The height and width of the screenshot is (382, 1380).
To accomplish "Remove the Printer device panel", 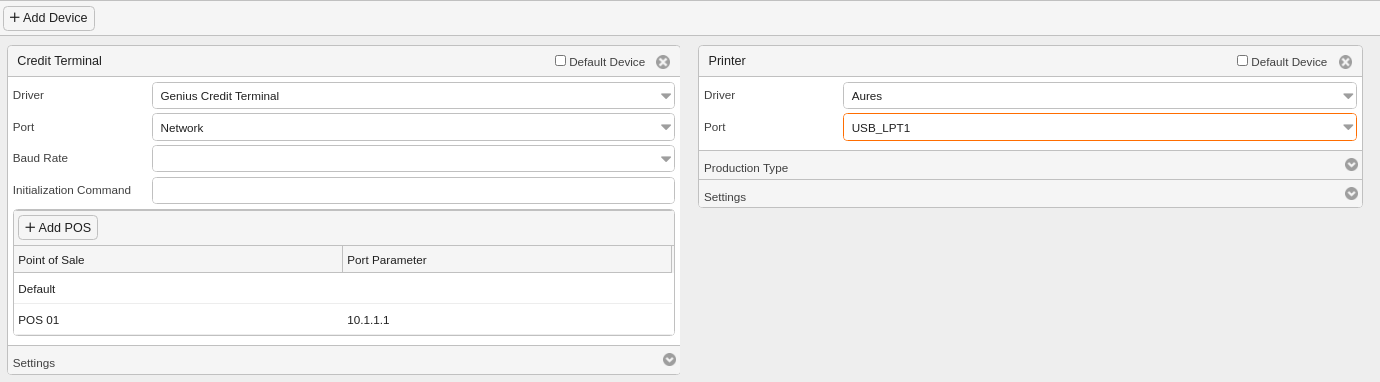I will click(x=1345, y=62).
